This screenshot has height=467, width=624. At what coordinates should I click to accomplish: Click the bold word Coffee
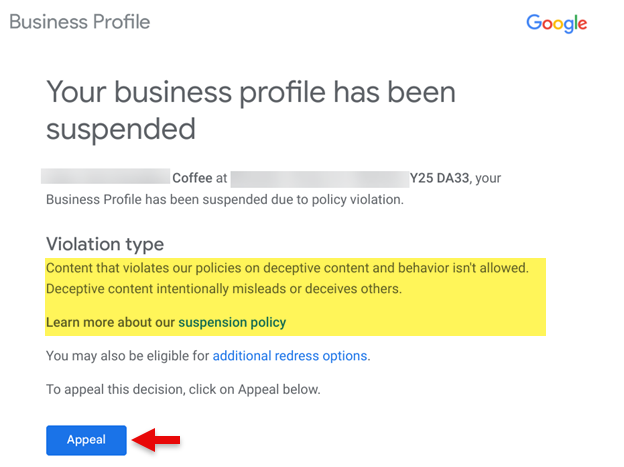click(x=193, y=178)
